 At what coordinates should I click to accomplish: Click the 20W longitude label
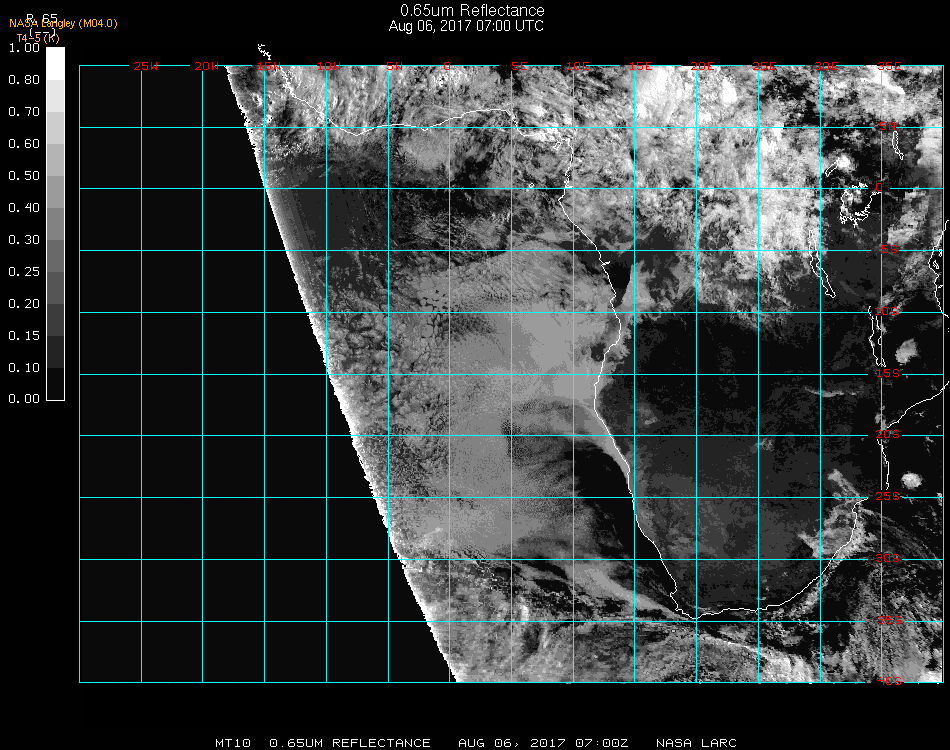[x=207, y=66]
